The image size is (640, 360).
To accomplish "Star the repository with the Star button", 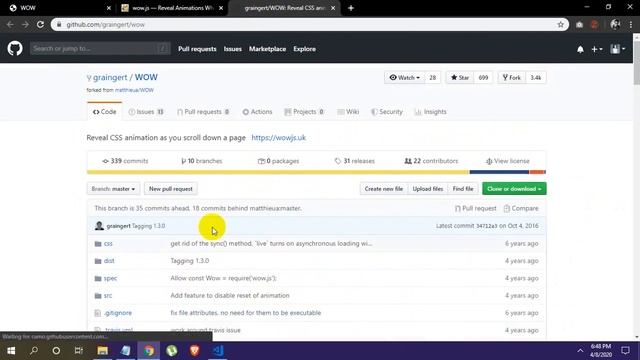I will click(x=460, y=78).
